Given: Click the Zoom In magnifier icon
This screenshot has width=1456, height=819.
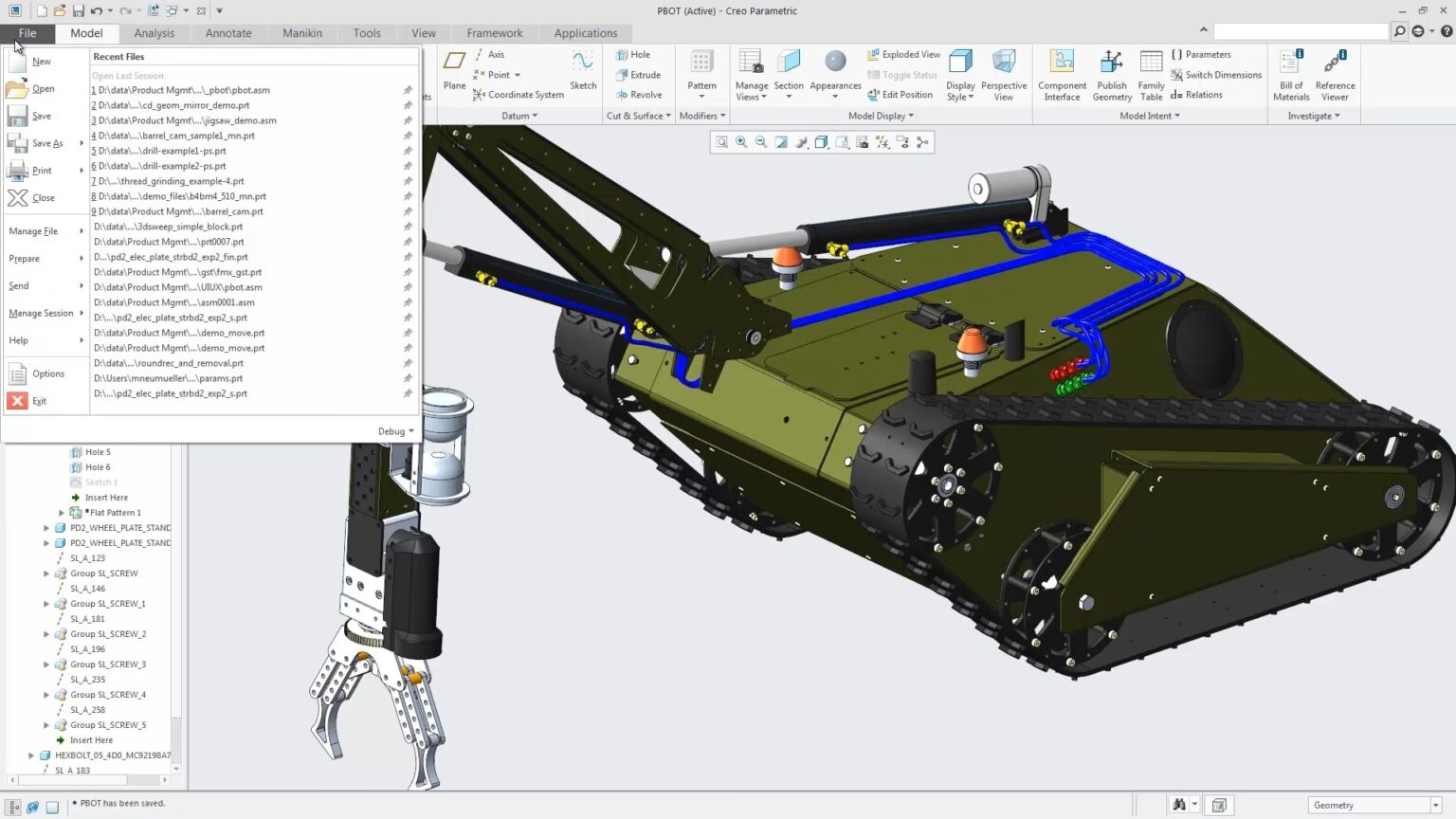Looking at the screenshot, I should pos(741,142).
